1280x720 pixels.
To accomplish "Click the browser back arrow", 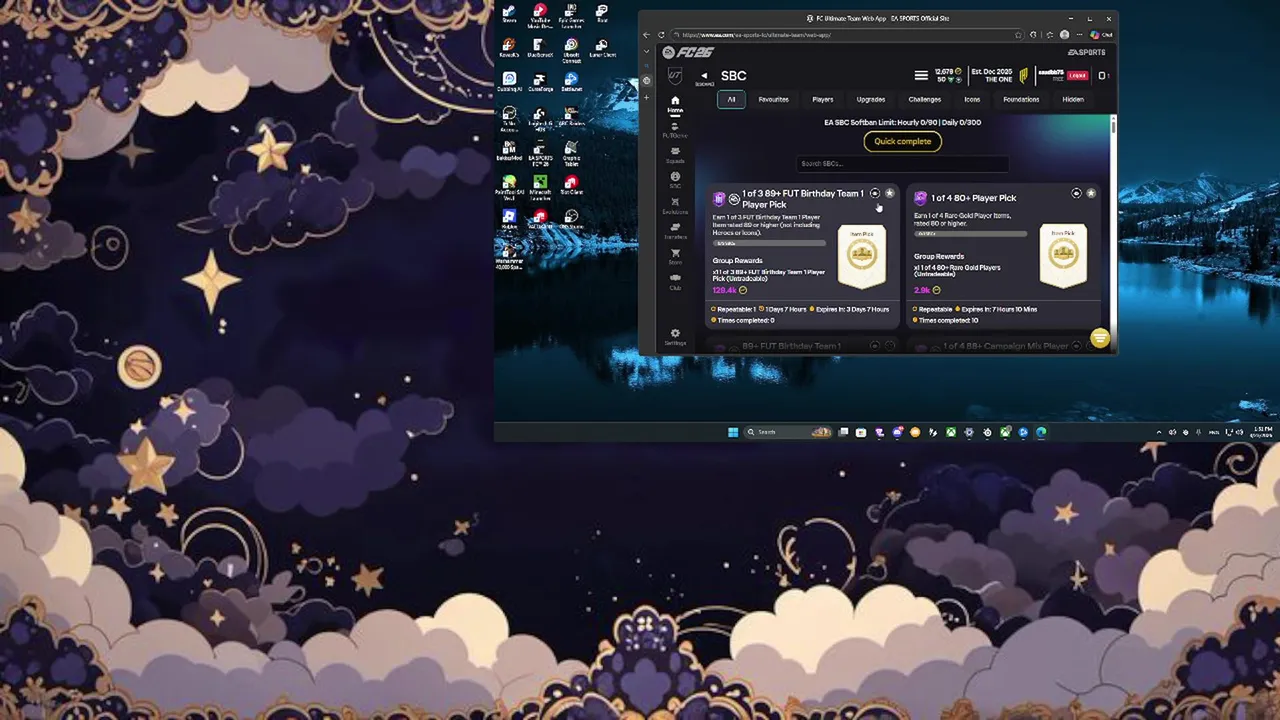I will tap(646, 35).
